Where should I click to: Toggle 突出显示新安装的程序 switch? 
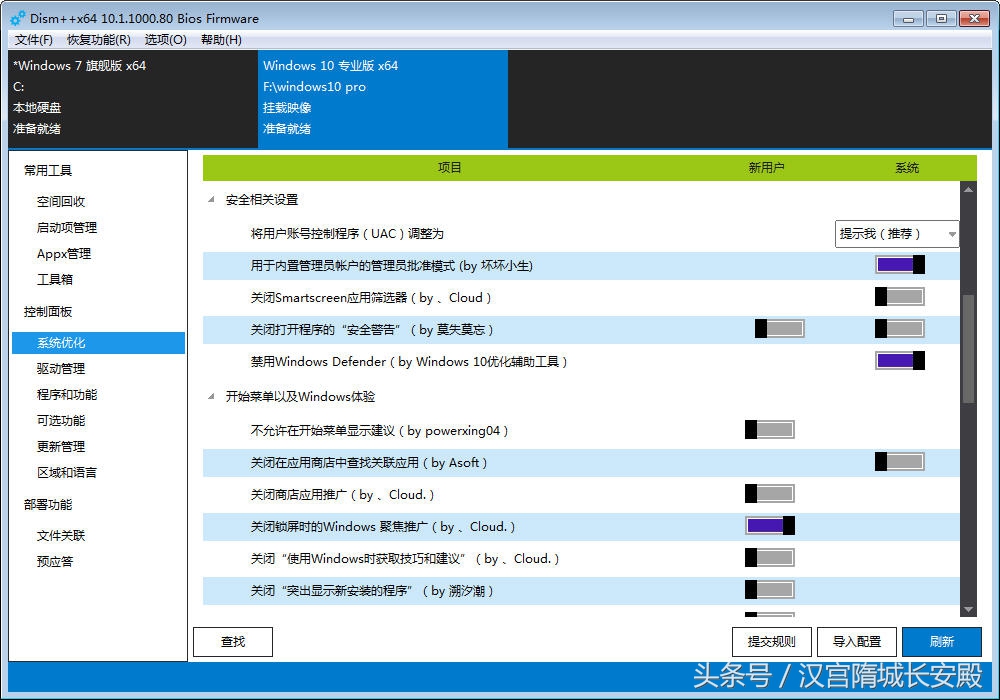770,590
